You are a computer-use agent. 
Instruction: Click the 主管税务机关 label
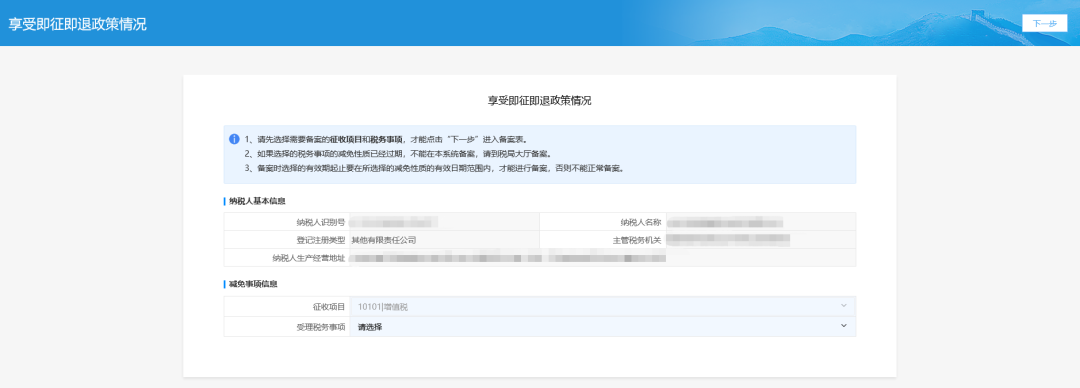click(637, 241)
